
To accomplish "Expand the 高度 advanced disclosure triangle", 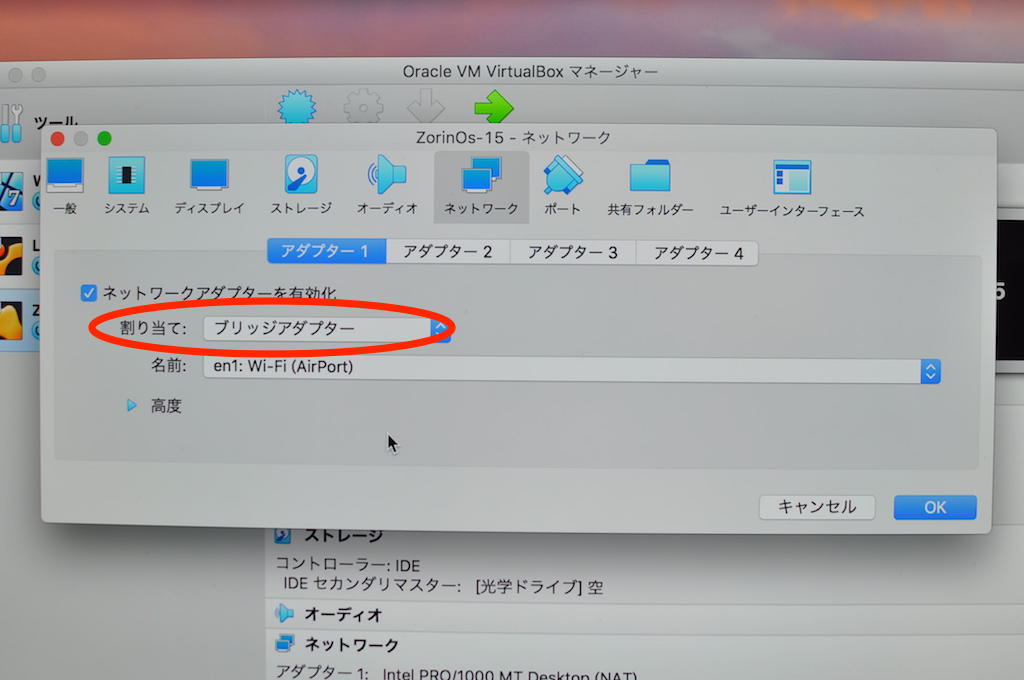I will [x=131, y=406].
